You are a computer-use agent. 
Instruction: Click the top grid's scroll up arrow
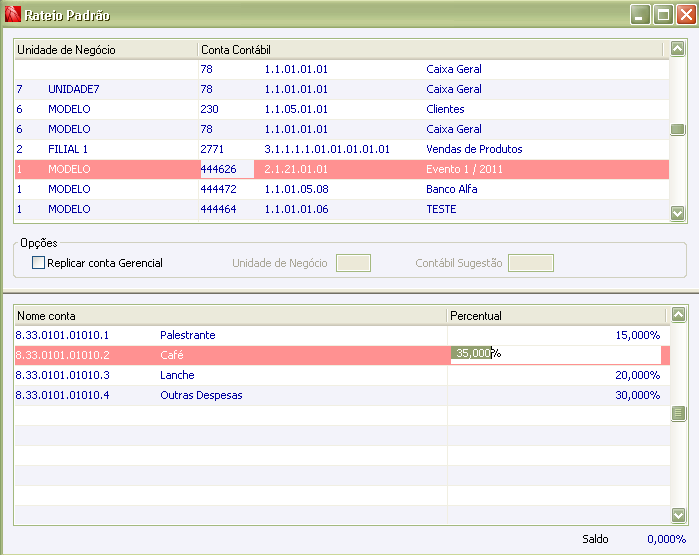677,49
